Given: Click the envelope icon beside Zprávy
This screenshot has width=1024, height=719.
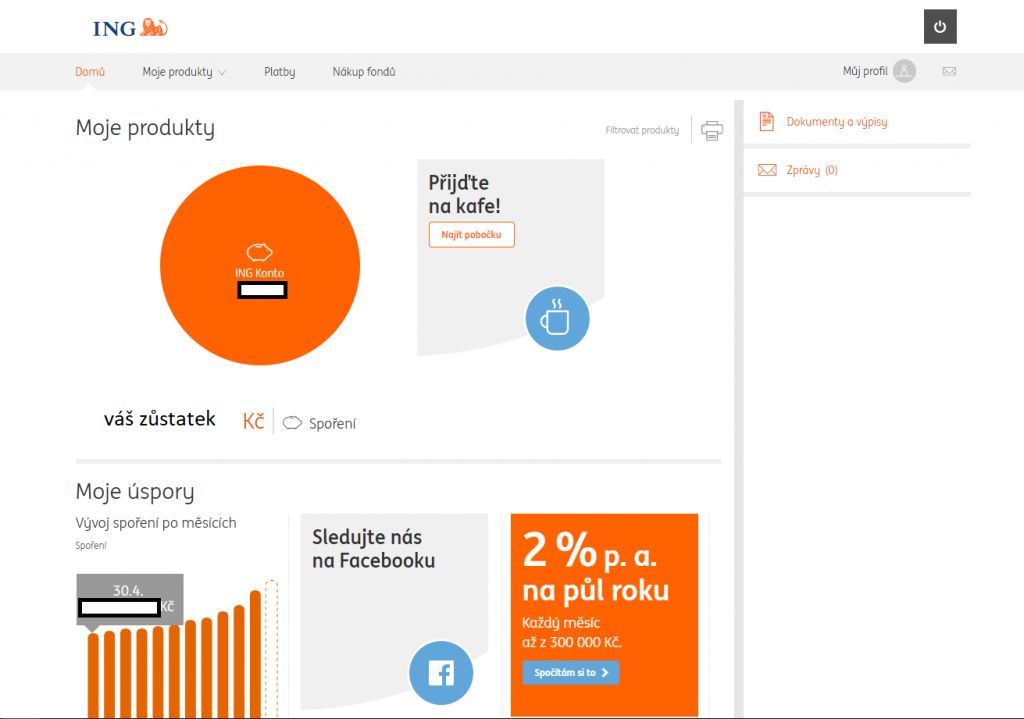Looking at the screenshot, I should tap(767, 170).
